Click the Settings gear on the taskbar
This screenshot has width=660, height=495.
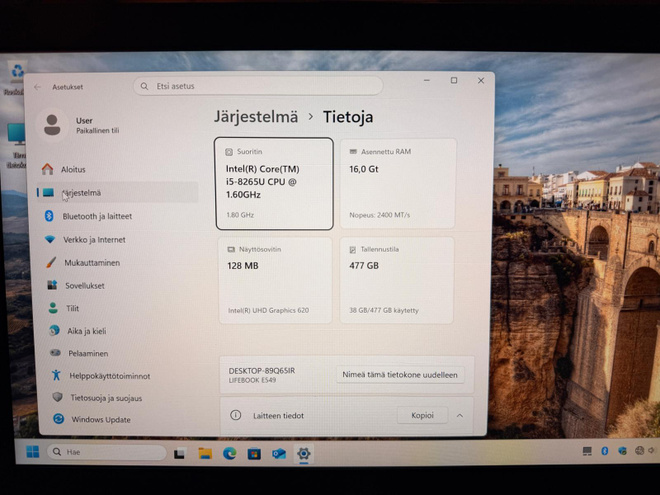point(304,453)
